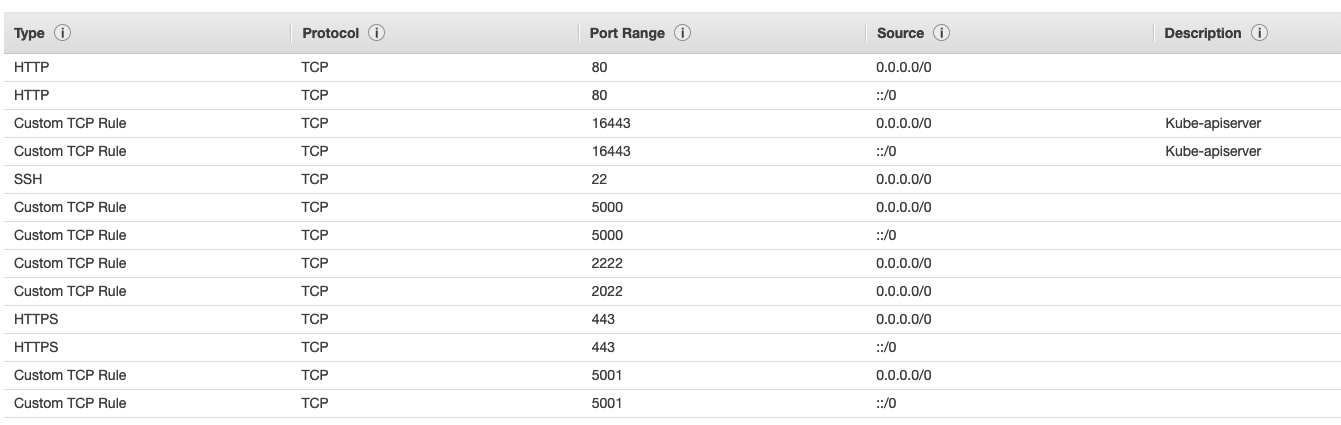Click the info icon beside Protocol header
Viewport: 1341px width, 425px height.
pyautogui.click(x=378, y=34)
